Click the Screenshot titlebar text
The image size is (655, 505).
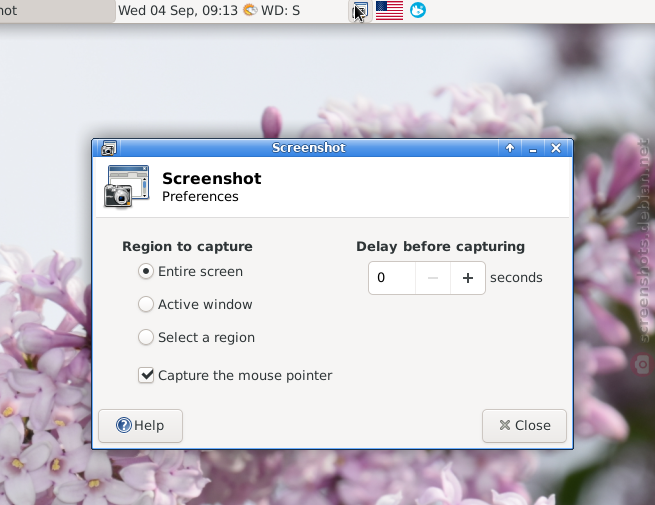coord(309,147)
